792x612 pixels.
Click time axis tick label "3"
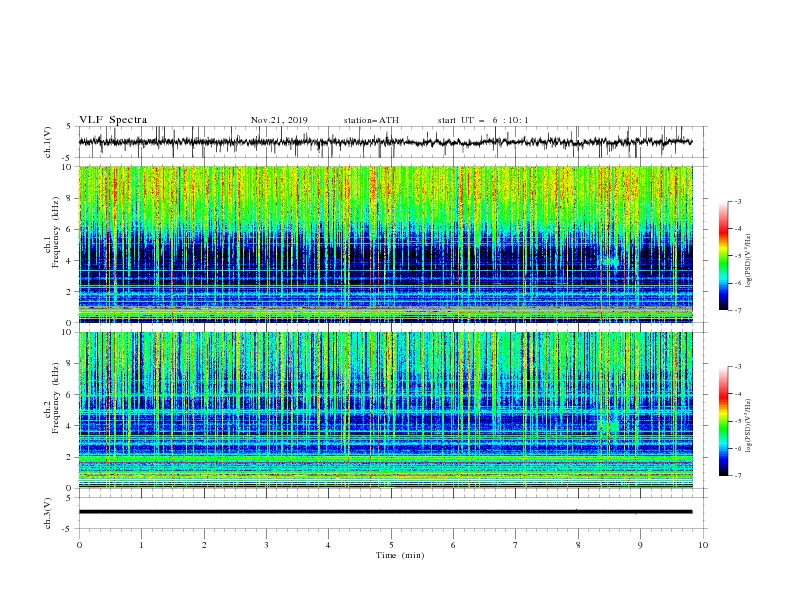[266, 545]
